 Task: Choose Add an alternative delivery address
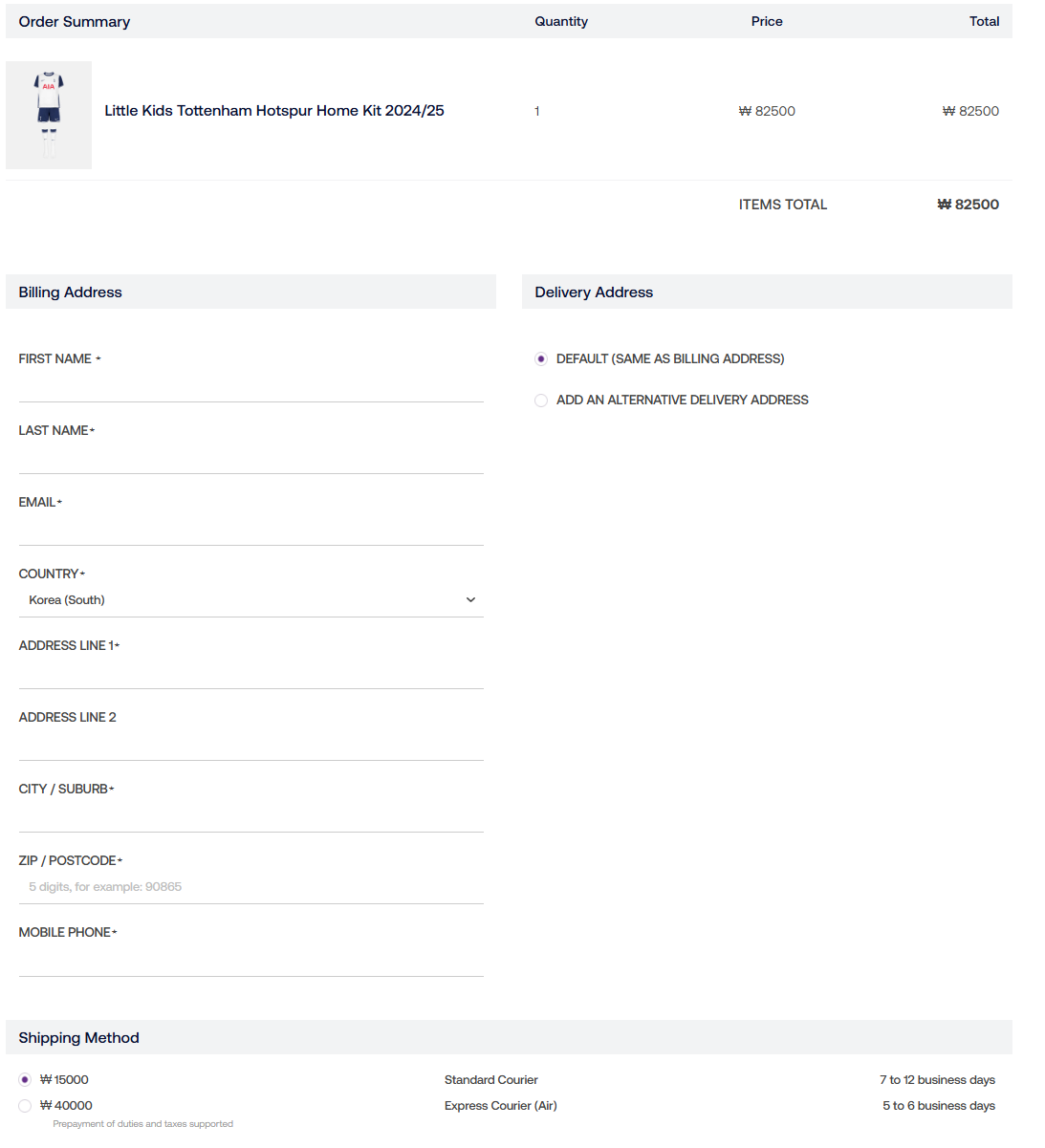(541, 401)
